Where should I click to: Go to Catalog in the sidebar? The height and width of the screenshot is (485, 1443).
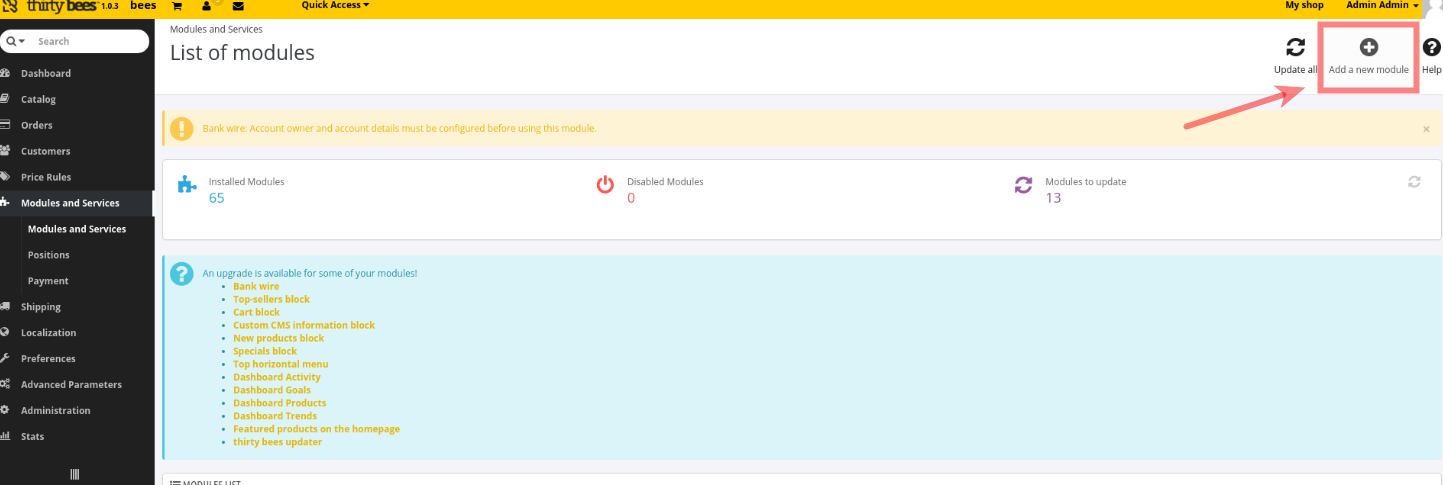click(38, 99)
